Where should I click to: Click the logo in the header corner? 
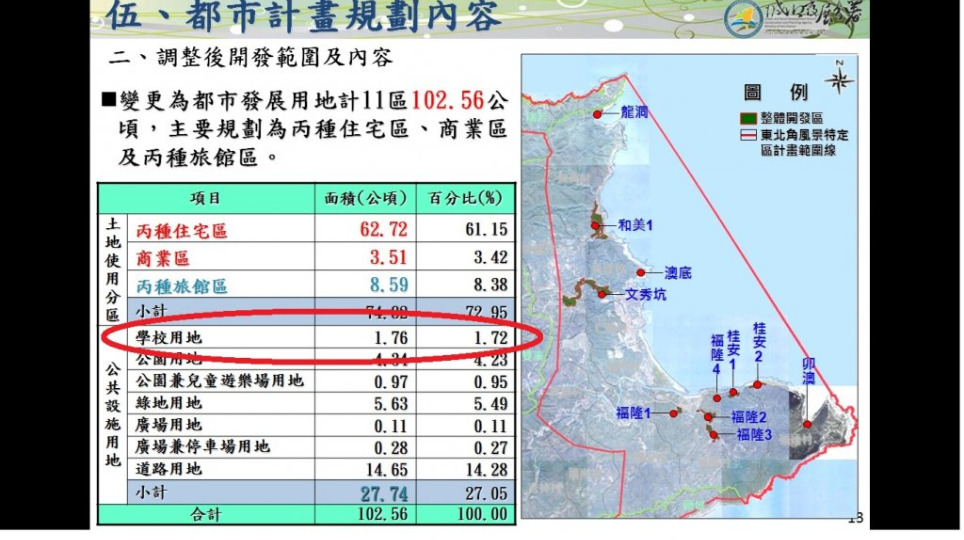pos(743,19)
